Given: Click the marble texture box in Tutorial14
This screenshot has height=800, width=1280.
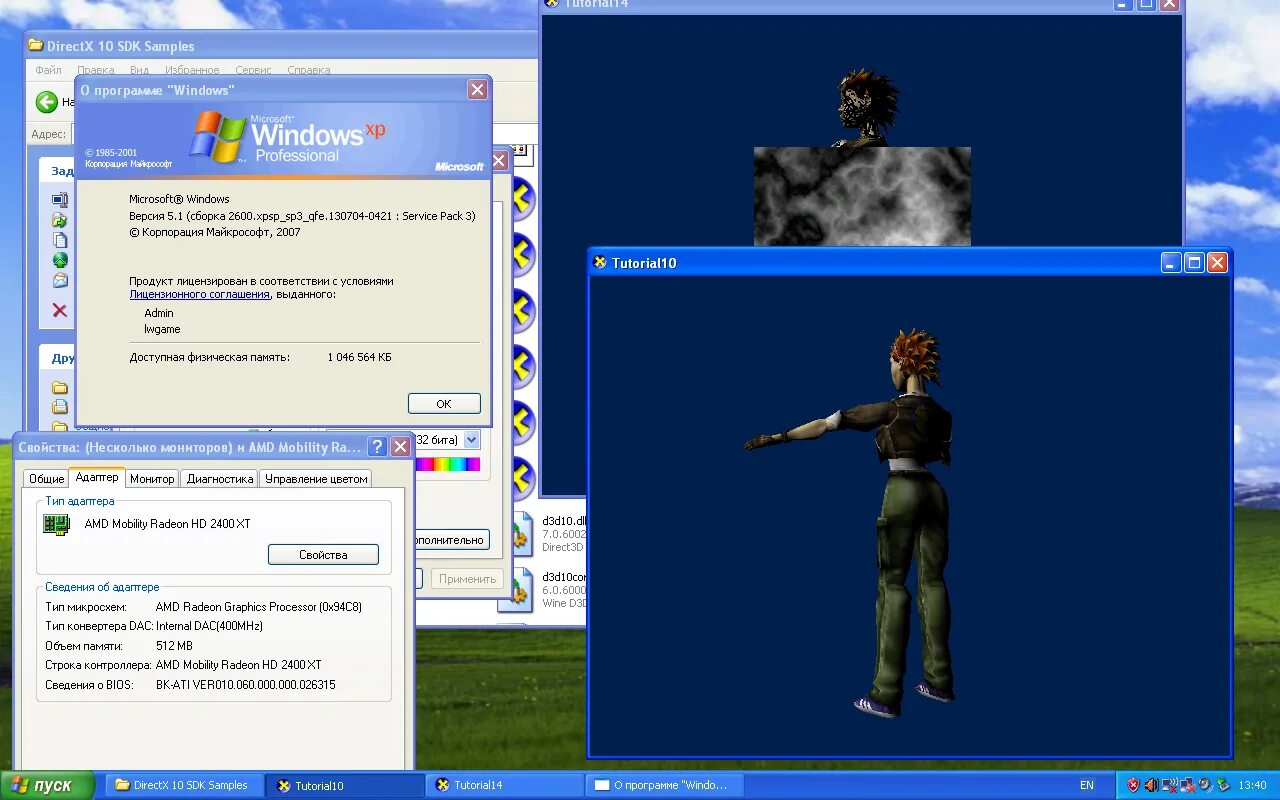Looking at the screenshot, I should (x=862, y=196).
